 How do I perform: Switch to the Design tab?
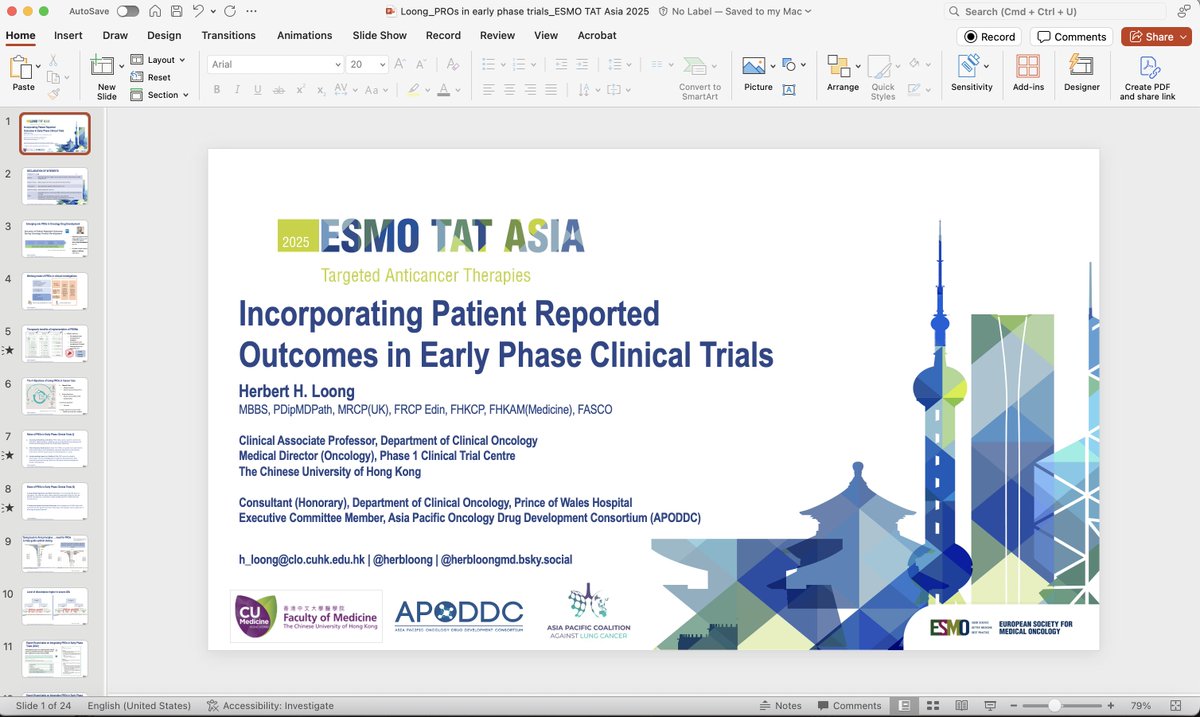pyautogui.click(x=164, y=35)
